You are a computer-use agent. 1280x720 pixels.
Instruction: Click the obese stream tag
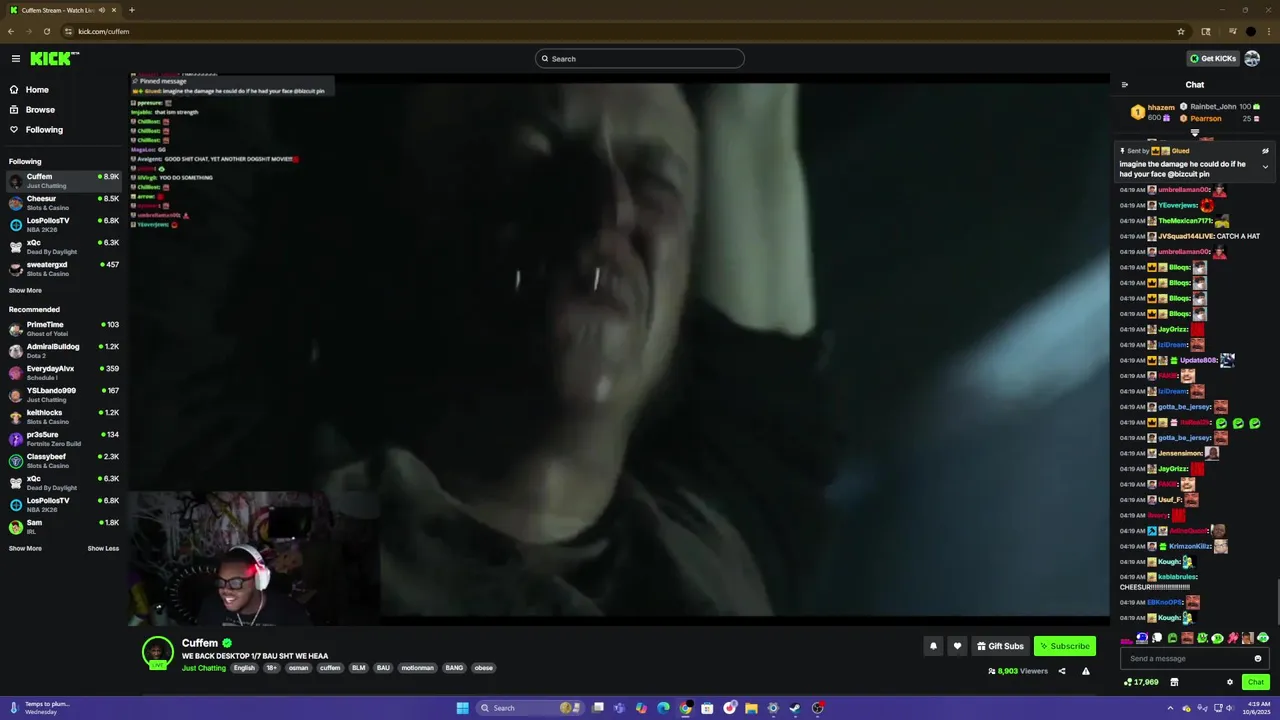tap(483, 668)
